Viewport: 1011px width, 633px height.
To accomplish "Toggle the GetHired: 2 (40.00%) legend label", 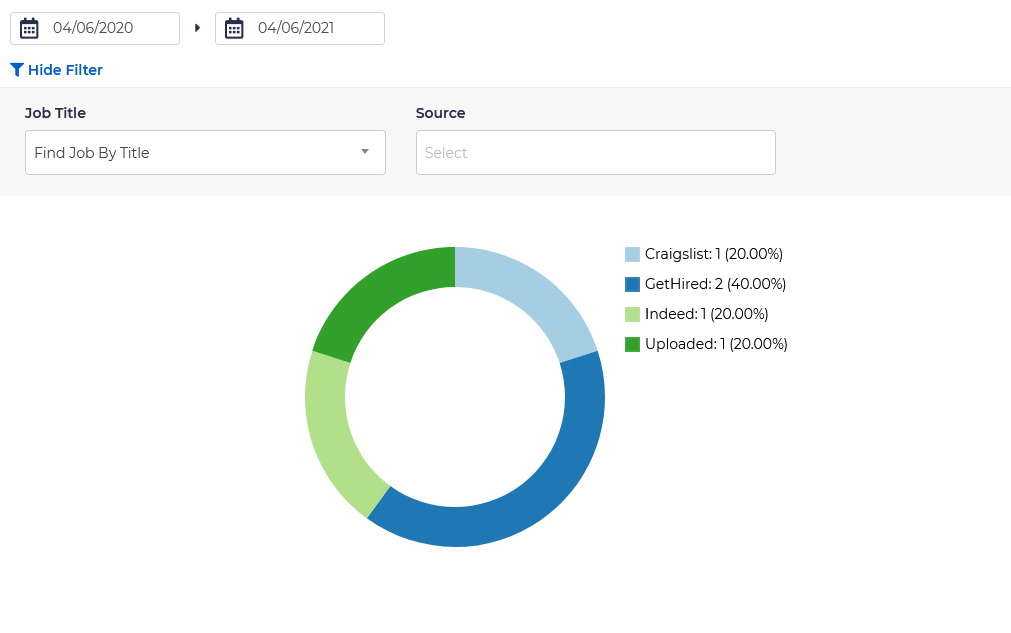I will [x=715, y=284].
